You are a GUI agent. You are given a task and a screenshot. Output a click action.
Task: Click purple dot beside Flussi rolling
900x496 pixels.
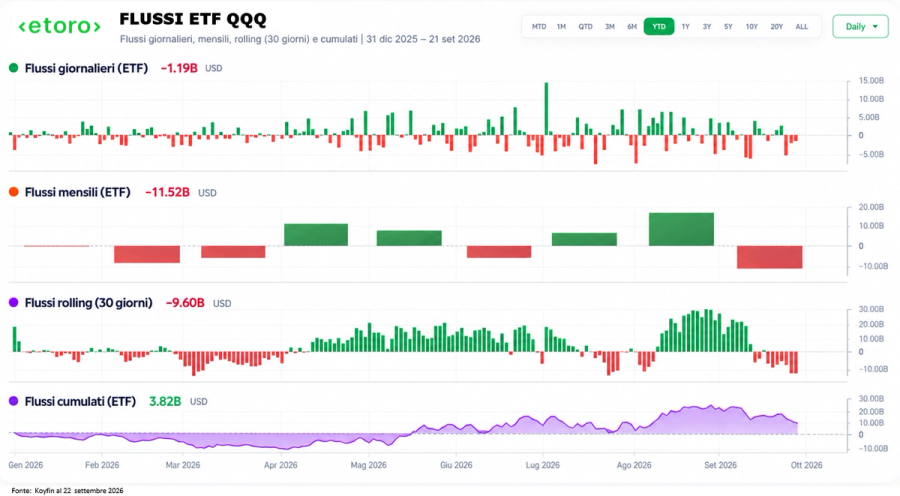(14, 303)
